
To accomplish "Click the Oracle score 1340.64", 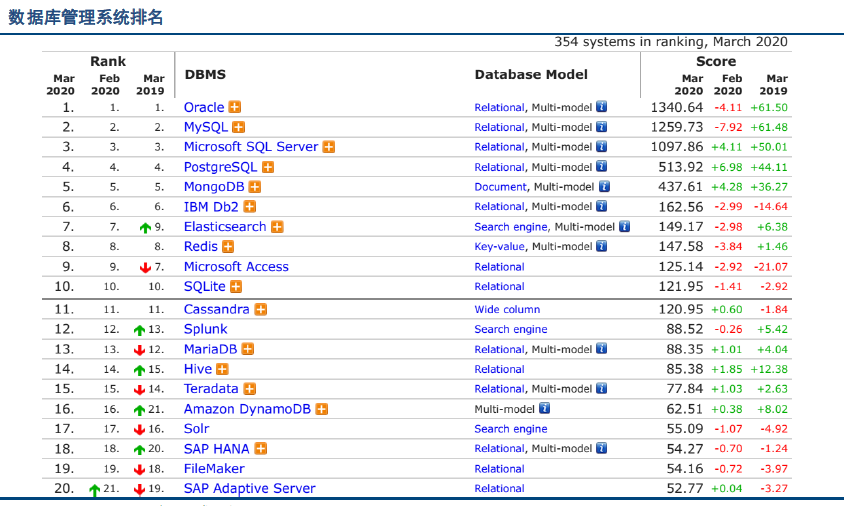I will pyautogui.click(x=677, y=107).
